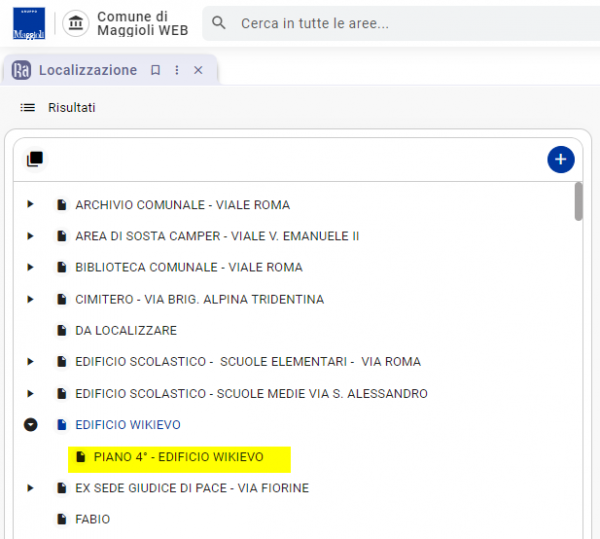Click document icon of AREA DI SOSTA CAMPER
The width and height of the screenshot is (600, 539).
(x=62, y=236)
